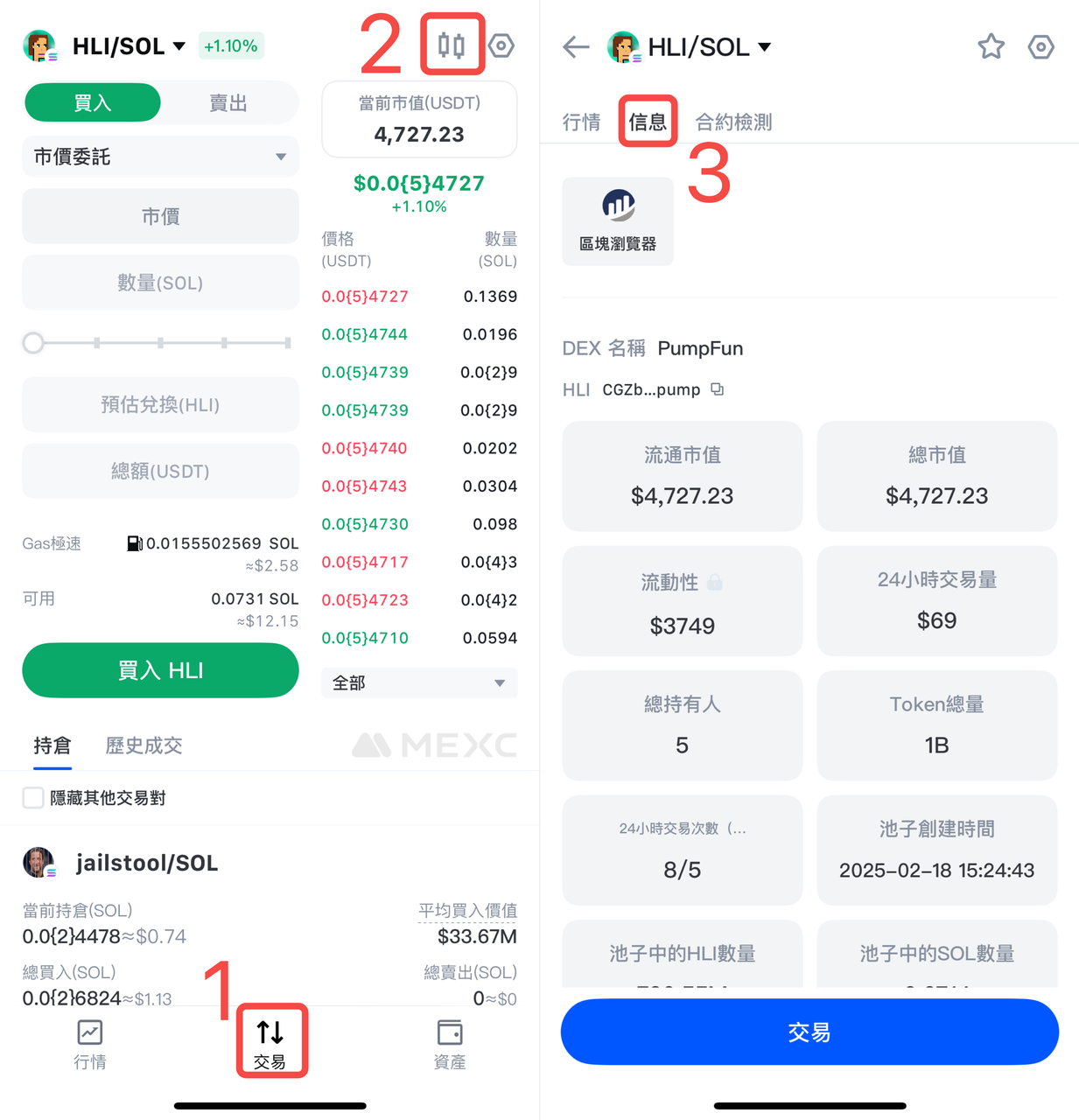Viewport: 1079px width, 1120px height.
Task: Open 行情 market icon in bottom bar
Action: coord(90,1044)
